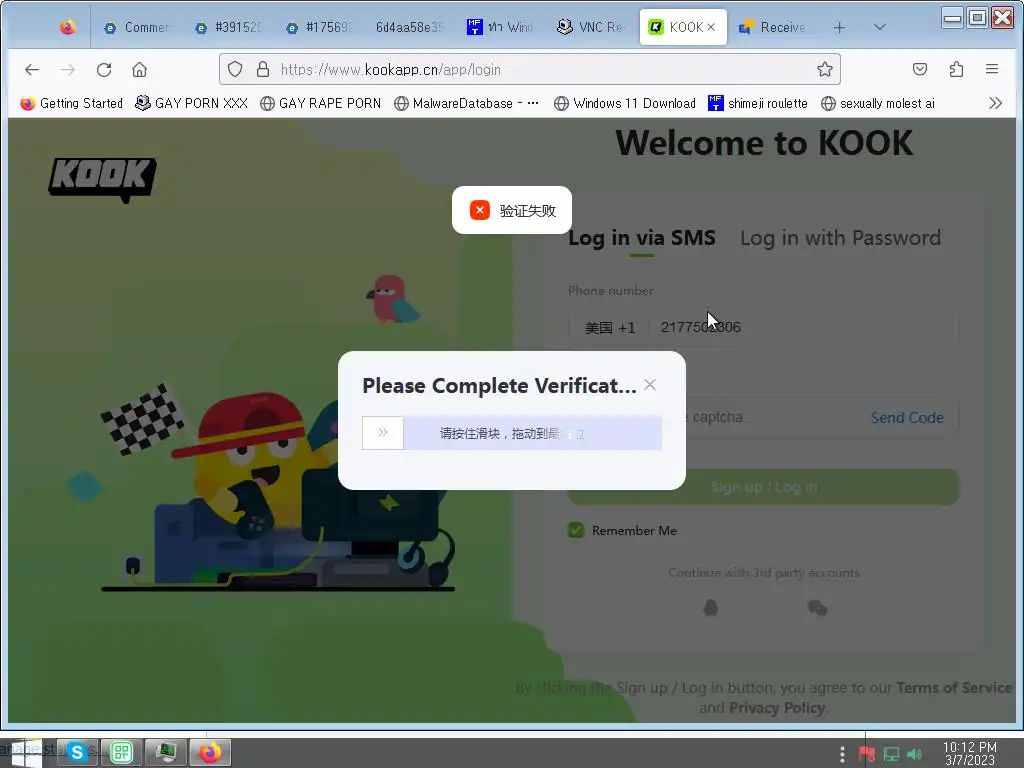Open the Pocket save icon

pyautogui.click(x=920, y=69)
